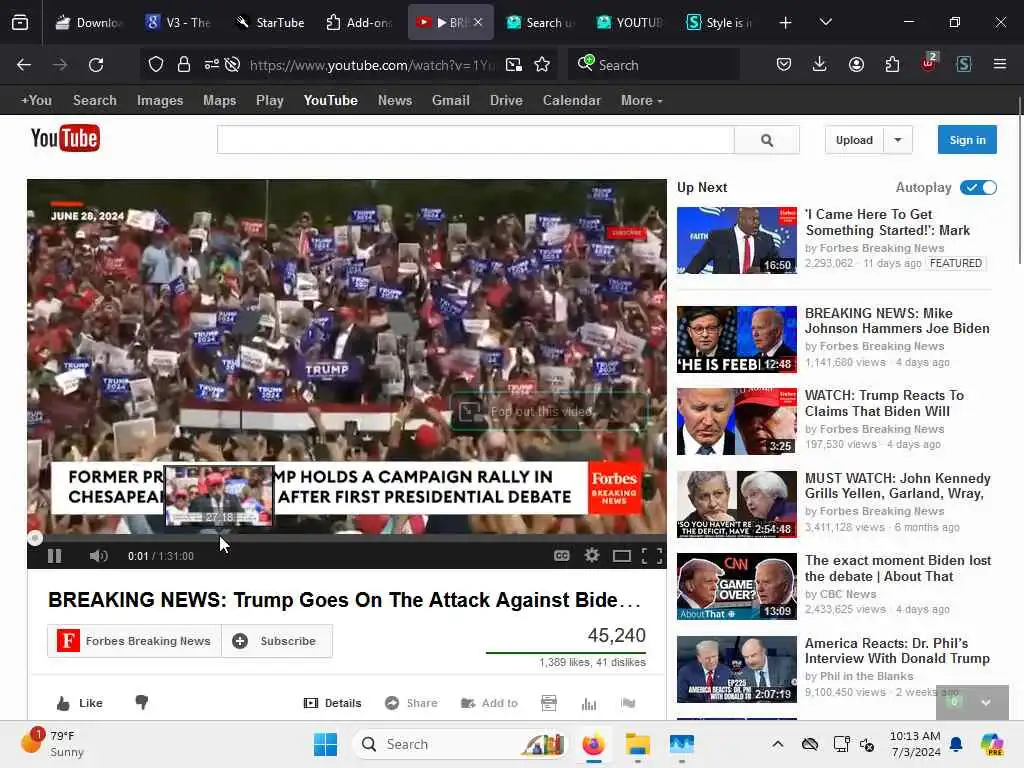Select News in Google bar
Screen dimensions: 1024x768
pyautogui.click(x=394, y=101)
